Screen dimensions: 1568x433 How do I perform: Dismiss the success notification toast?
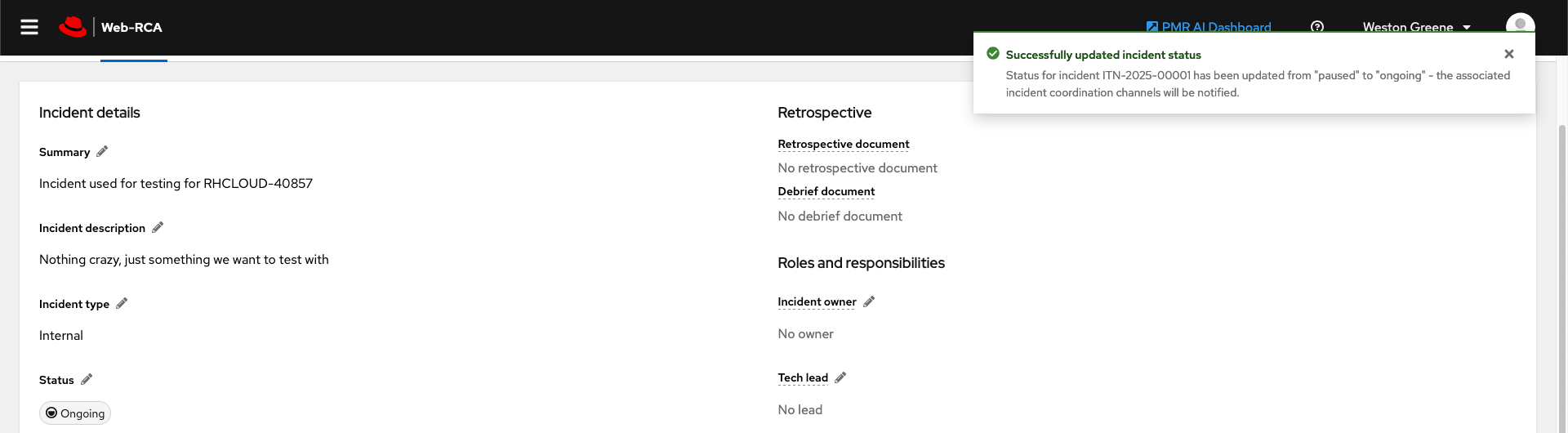click(x=1508, y=54)
